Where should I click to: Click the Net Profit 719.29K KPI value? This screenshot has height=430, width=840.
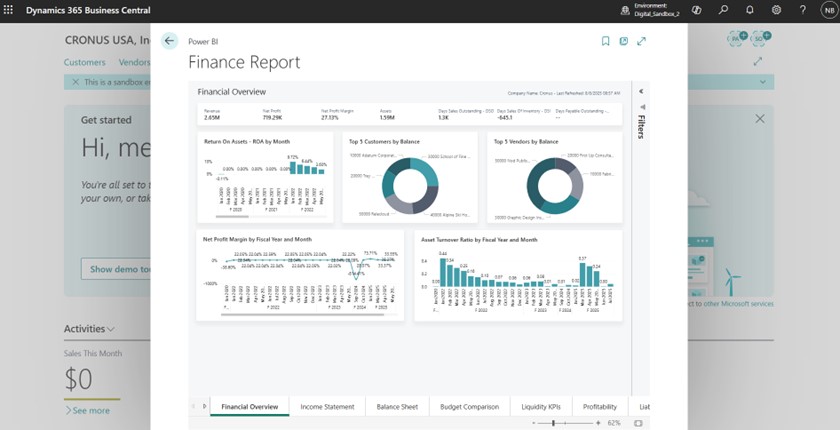[273, 117]
